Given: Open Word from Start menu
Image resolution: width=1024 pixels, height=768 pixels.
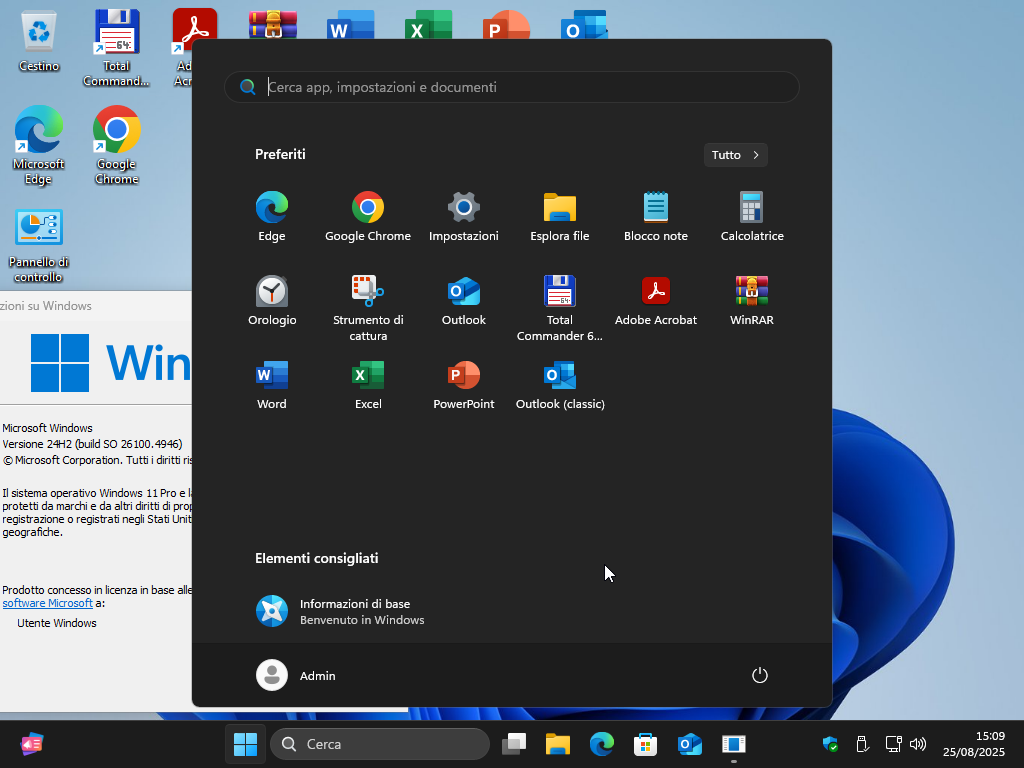Looking at the screenshot, I should tap(272, 385).
